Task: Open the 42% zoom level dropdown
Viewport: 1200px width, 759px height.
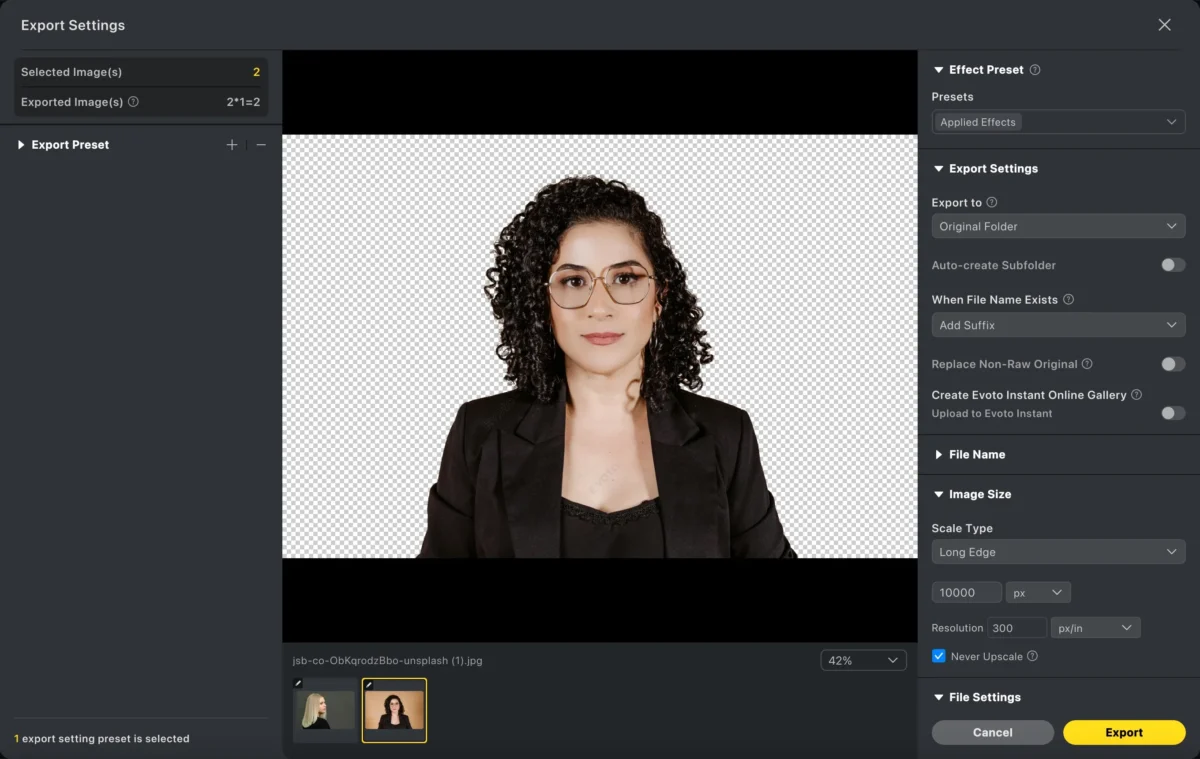Action: coord(863,660)
